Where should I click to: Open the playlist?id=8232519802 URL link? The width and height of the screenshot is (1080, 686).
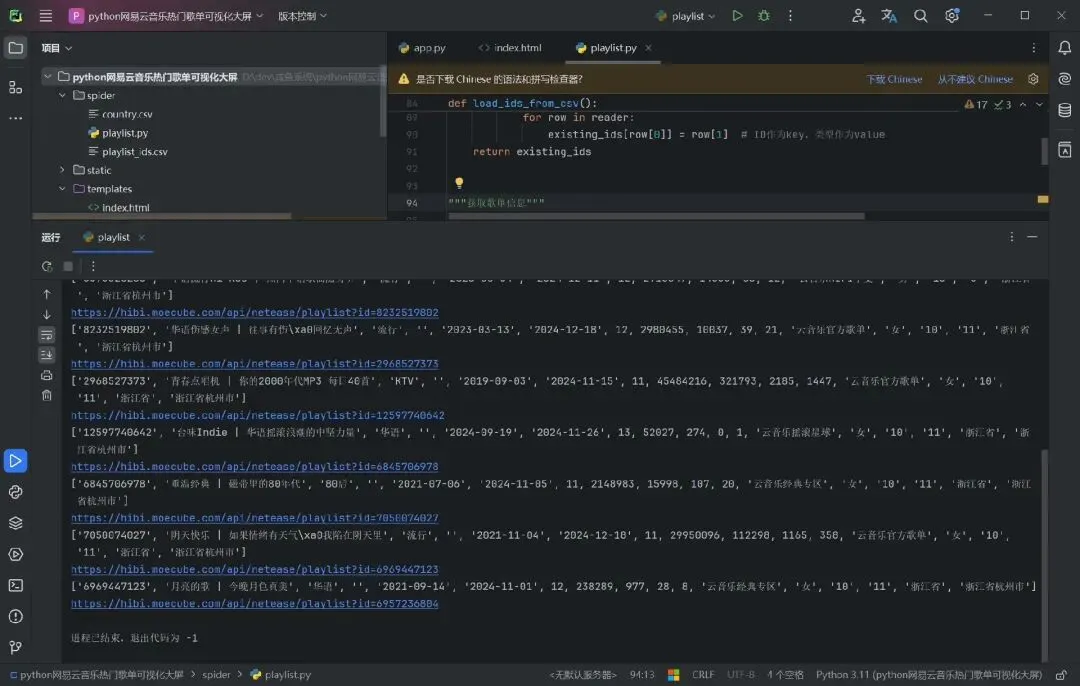pyautogui.click(x=254, y=313)
